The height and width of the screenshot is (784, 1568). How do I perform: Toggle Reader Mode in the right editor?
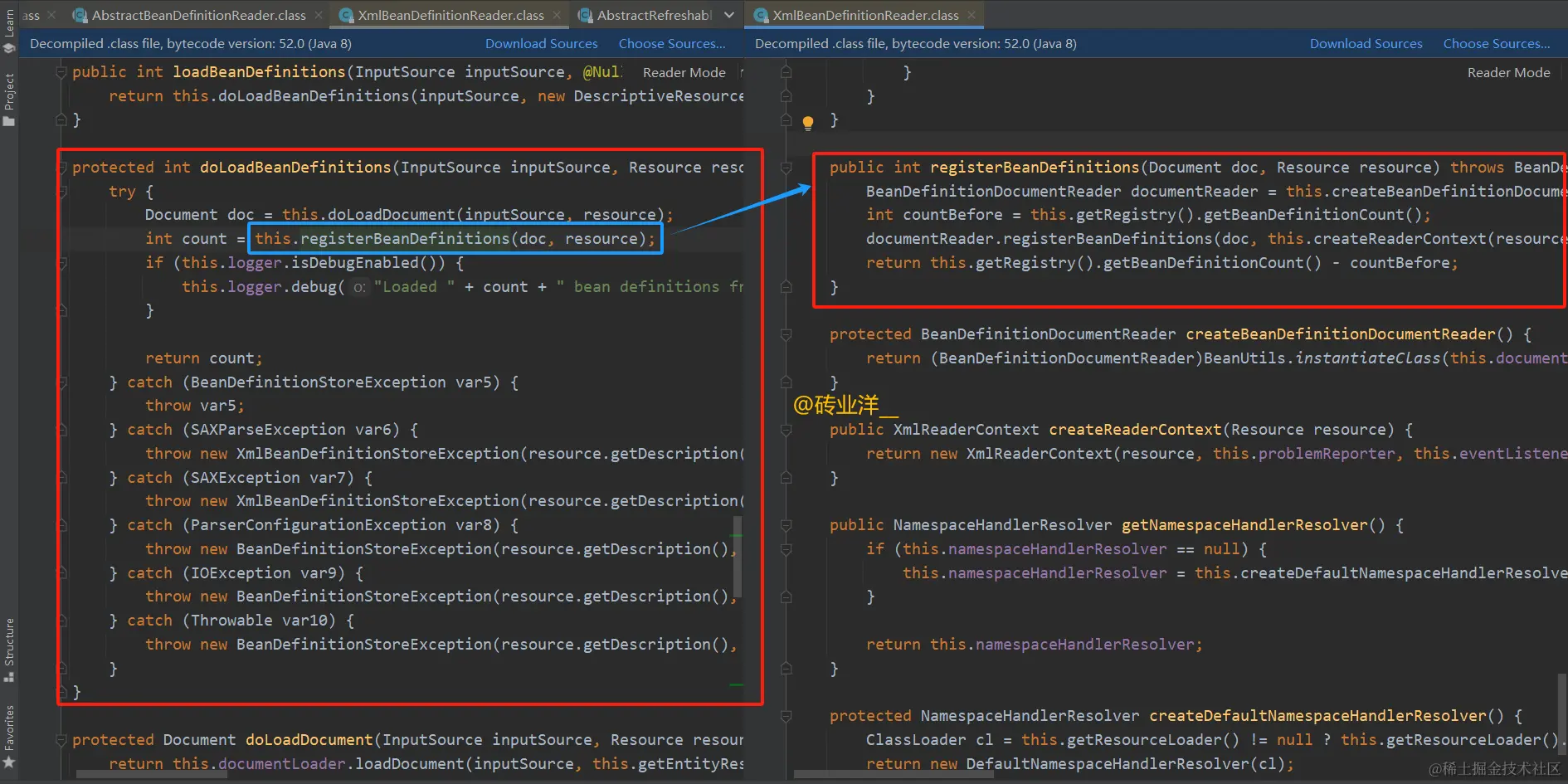(1508, 72)
